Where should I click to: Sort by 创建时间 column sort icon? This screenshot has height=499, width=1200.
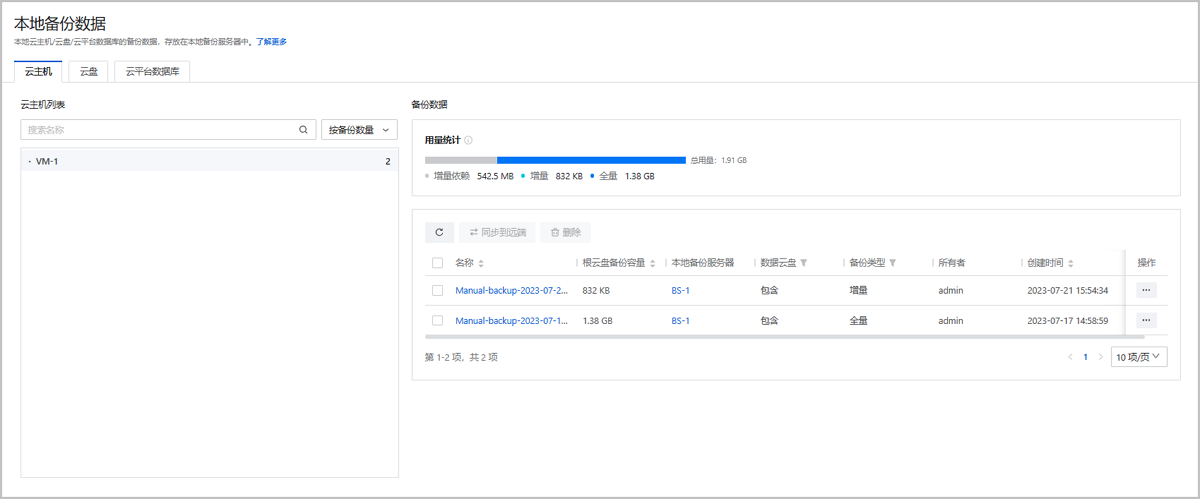(1070, 263)
